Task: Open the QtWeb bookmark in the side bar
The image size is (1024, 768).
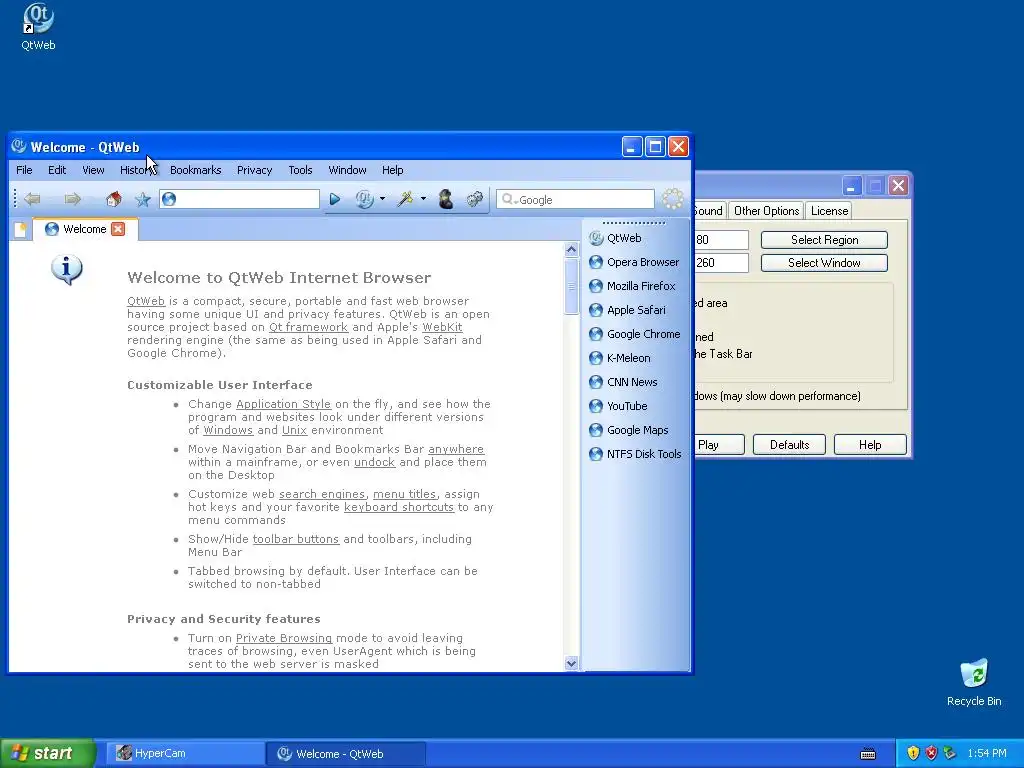Action: (615, 238)
